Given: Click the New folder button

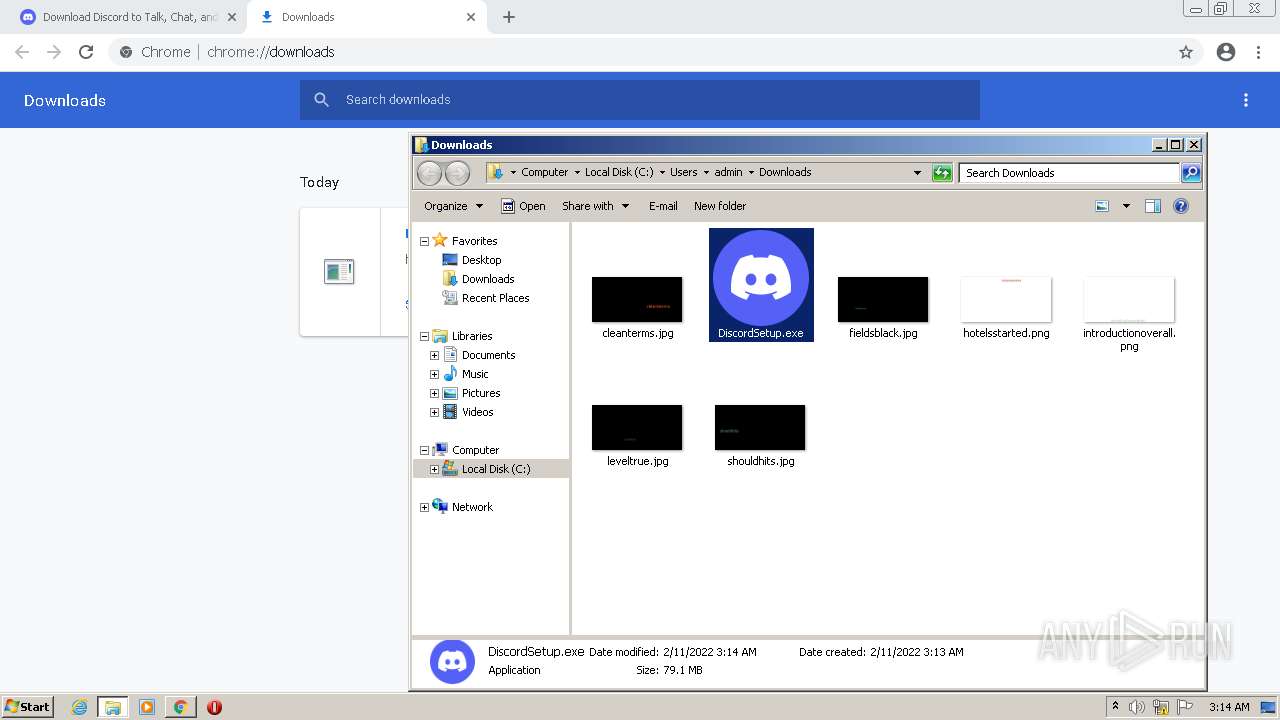Looking at the screenshot, I should coord(720,206).
